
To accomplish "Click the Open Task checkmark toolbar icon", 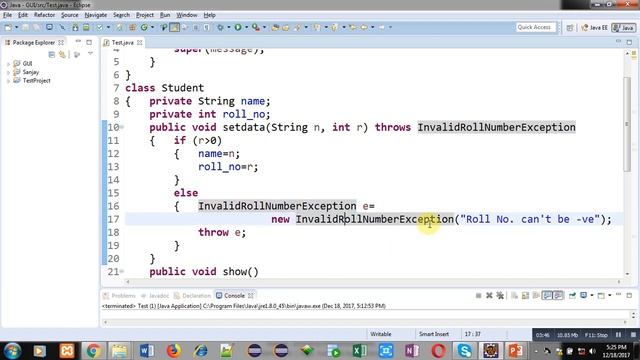I will (100, 27).
